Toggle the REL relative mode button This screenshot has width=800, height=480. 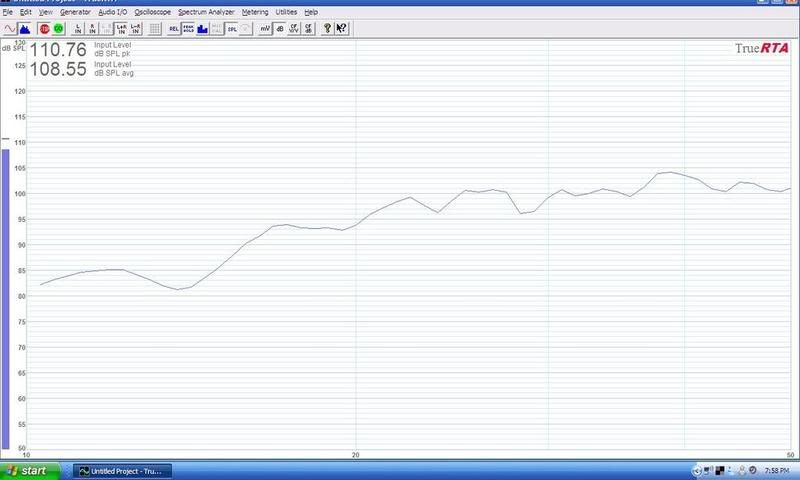[x=174, y=29]
